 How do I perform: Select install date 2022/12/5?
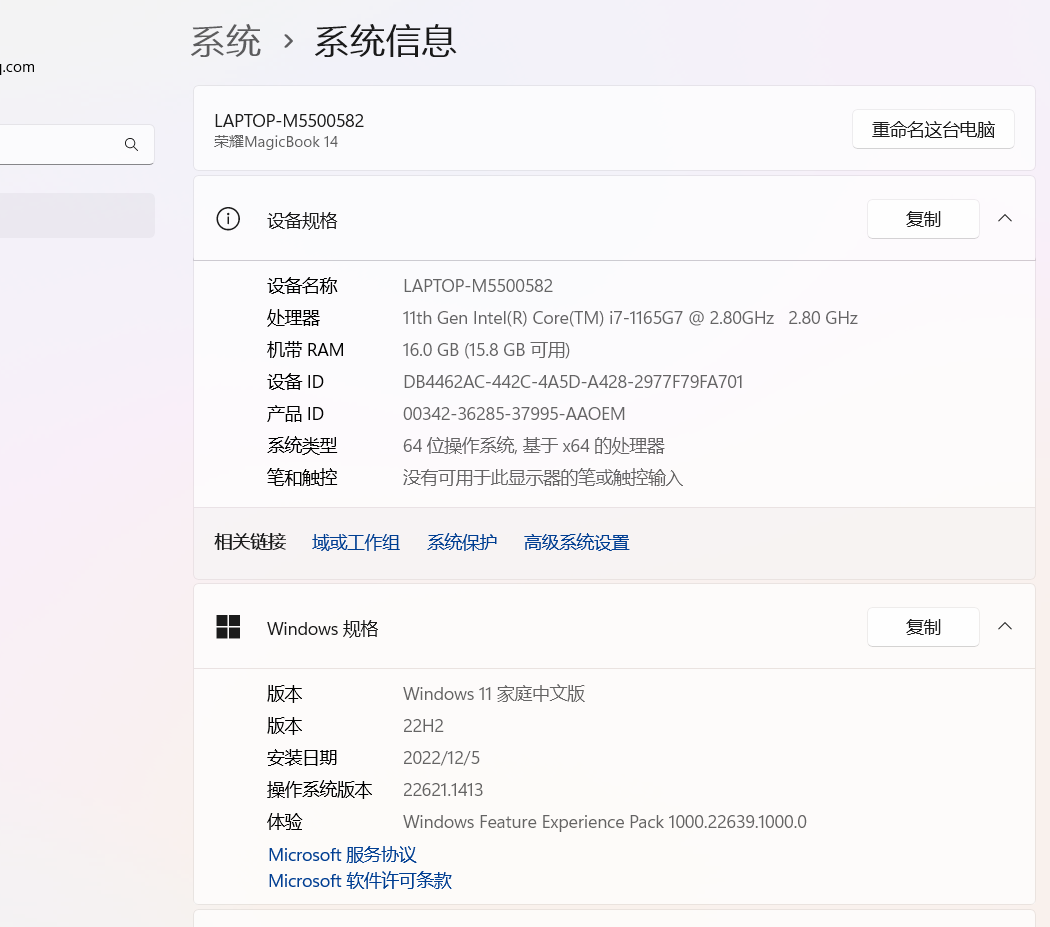tap(441, 758)
